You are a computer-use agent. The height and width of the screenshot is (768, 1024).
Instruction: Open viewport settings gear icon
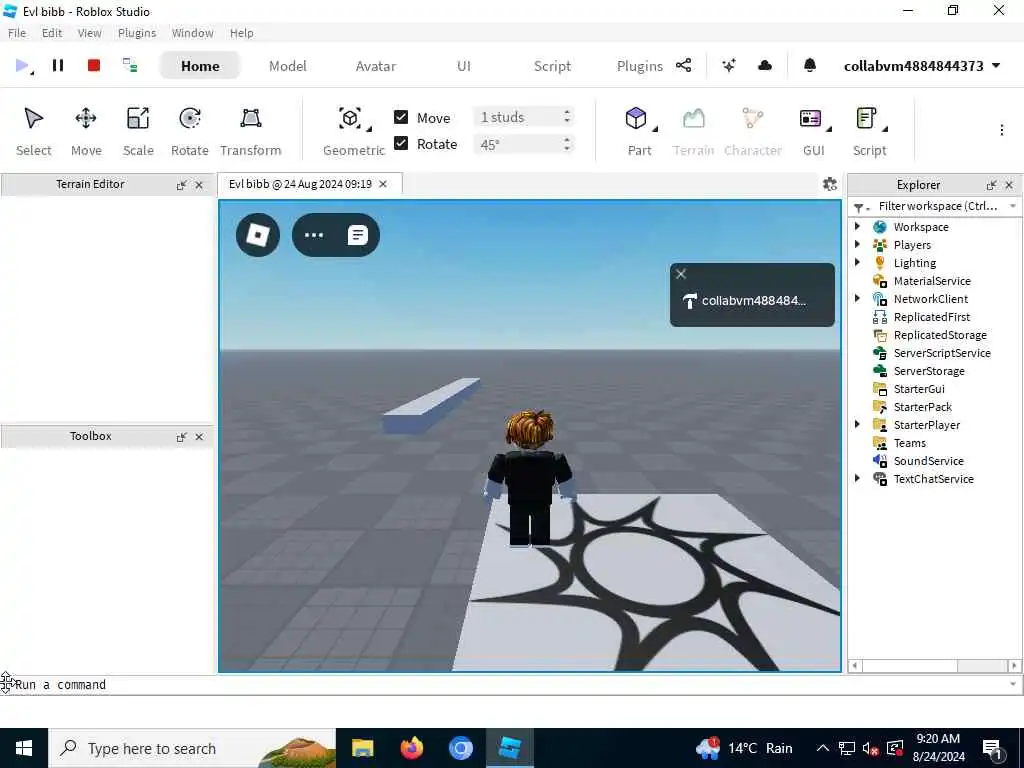[x=830, y=184]
